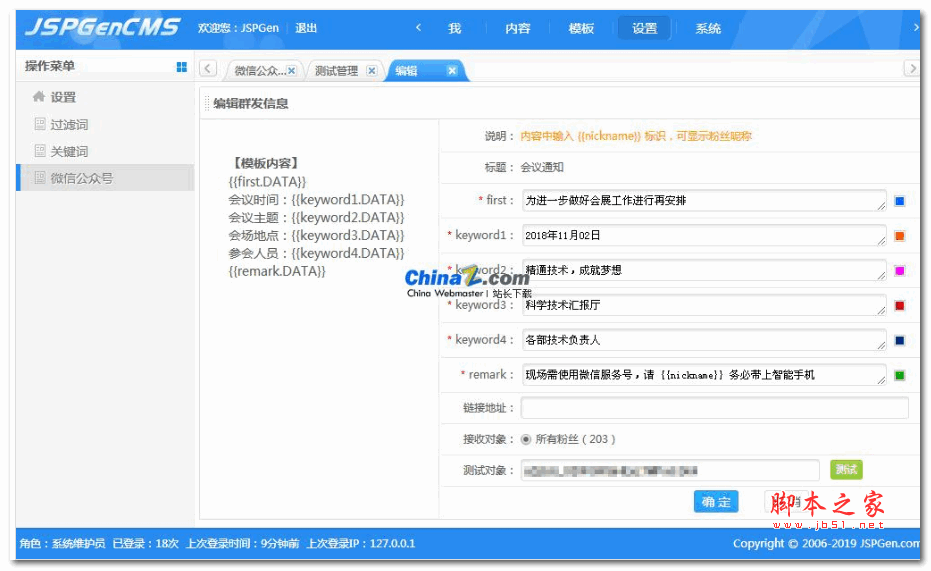Pick the orange color for keyword1
This screenshot has height=571, width=931.
[x=900, y=236]
